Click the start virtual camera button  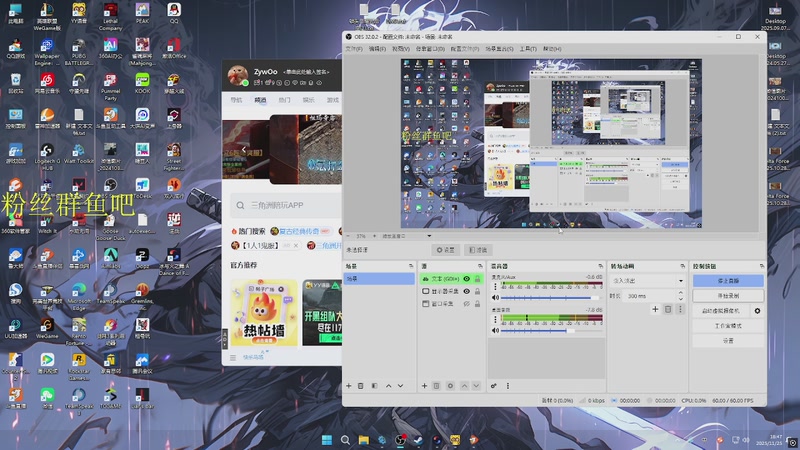tap(721, 311)
